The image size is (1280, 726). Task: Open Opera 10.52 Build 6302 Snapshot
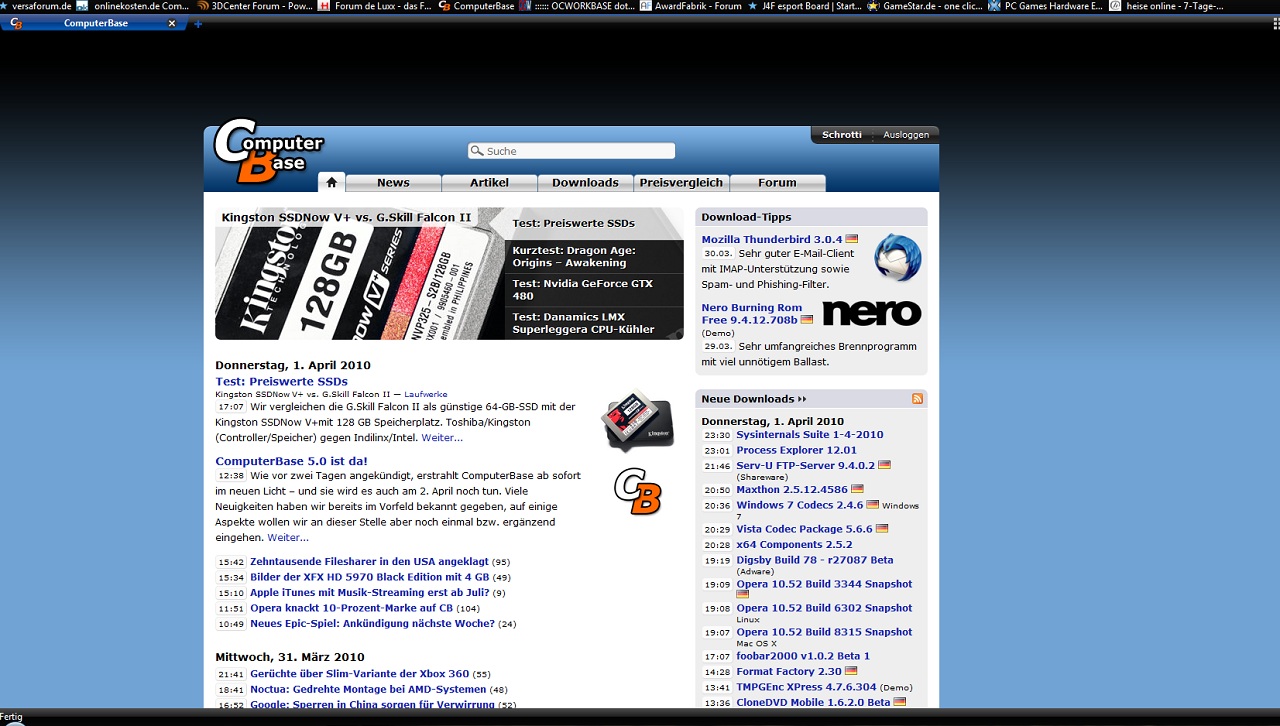(x=824, y=608)
